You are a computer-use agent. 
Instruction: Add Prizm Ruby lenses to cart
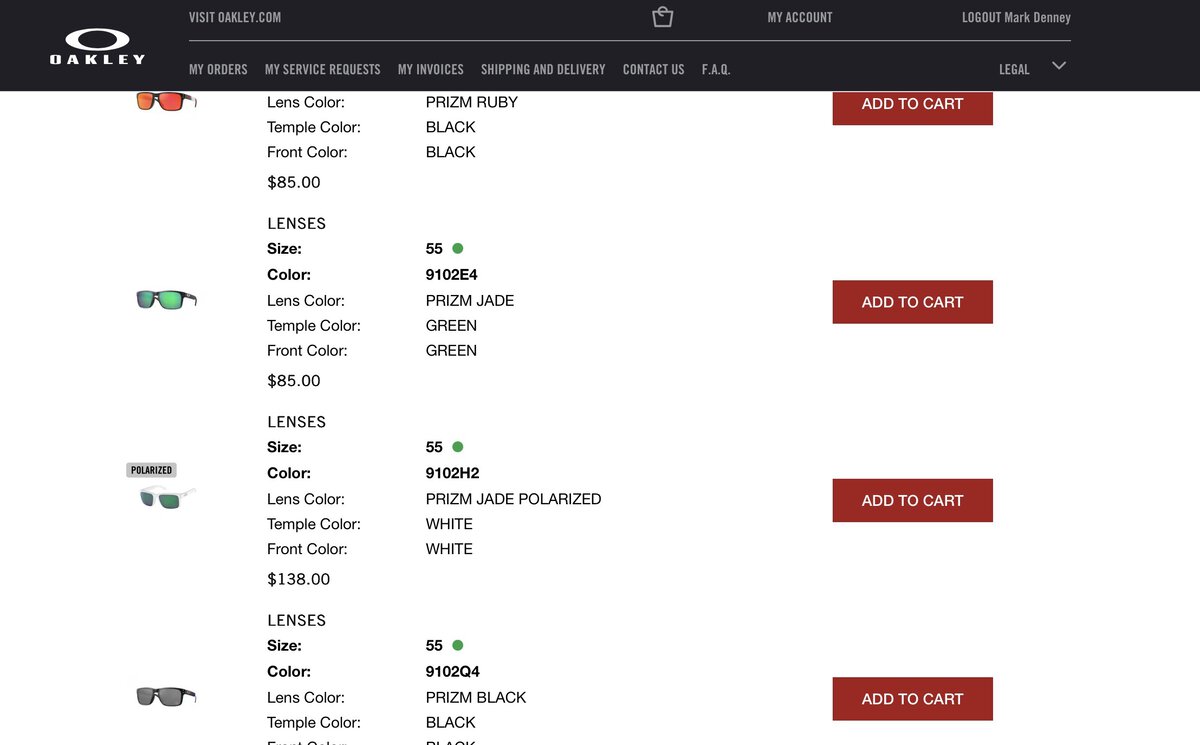click(912, 105)
